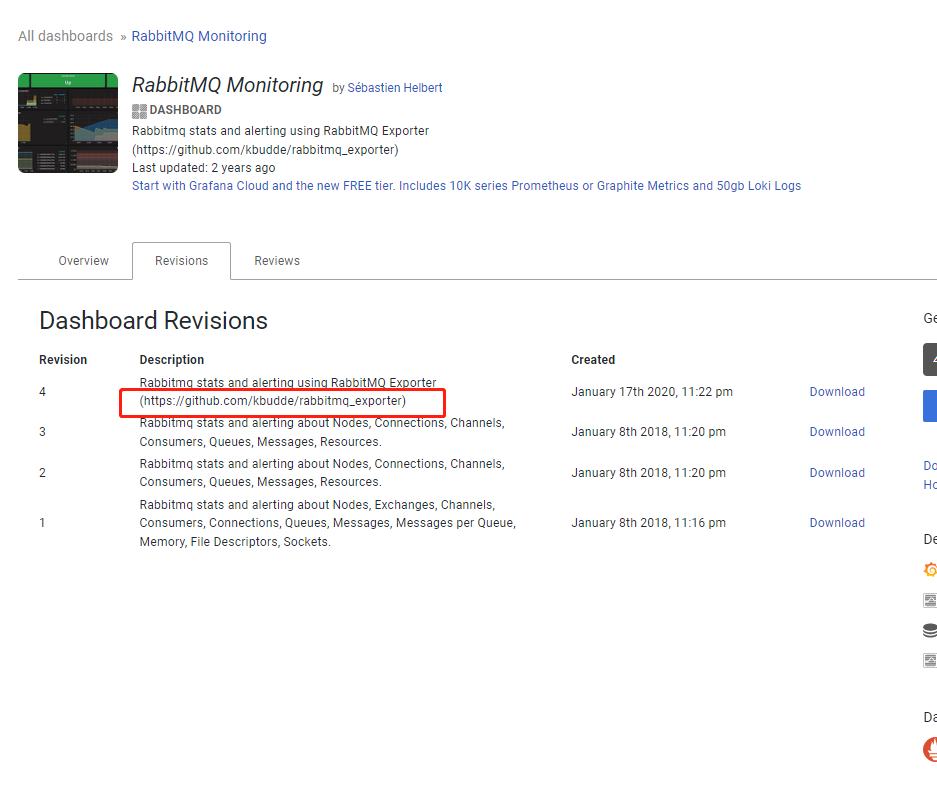Click the orange Grafana logo icon
Viewport: 937px width, 786px height.
click(x=930, y=570)
